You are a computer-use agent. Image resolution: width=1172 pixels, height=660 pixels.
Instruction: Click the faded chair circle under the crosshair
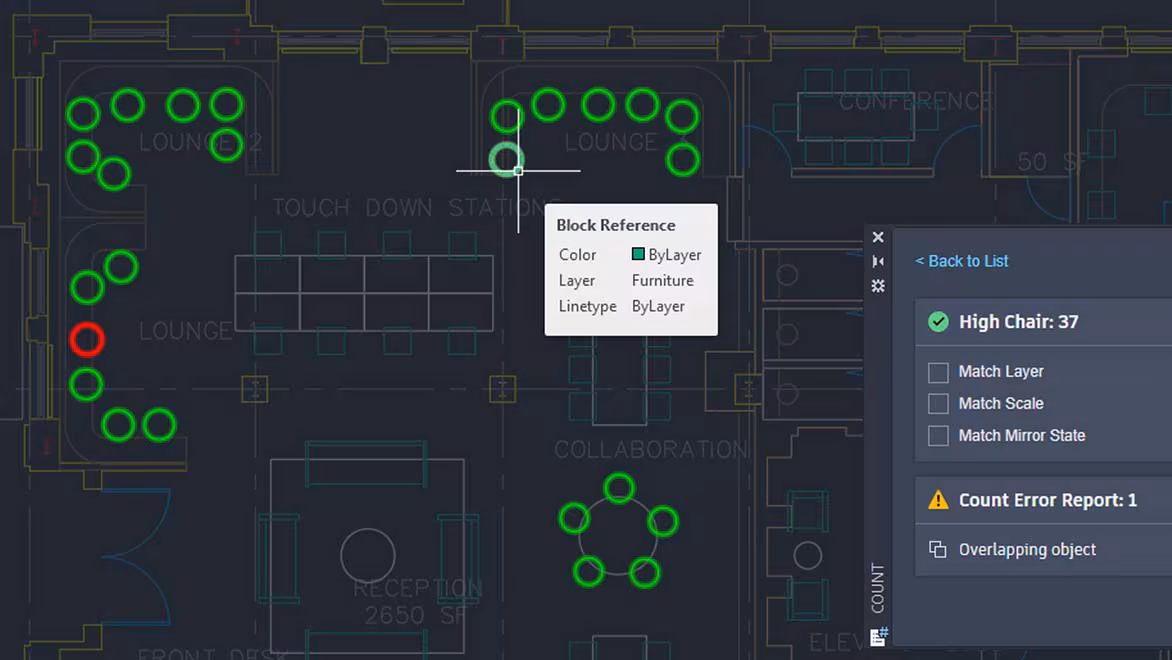506,159
